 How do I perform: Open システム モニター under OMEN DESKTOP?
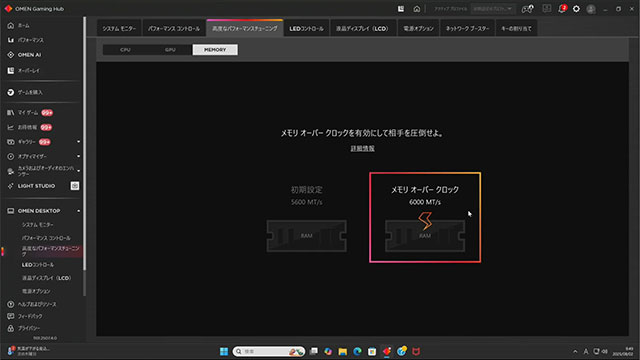pyautogui.click(x=38, y=225)
